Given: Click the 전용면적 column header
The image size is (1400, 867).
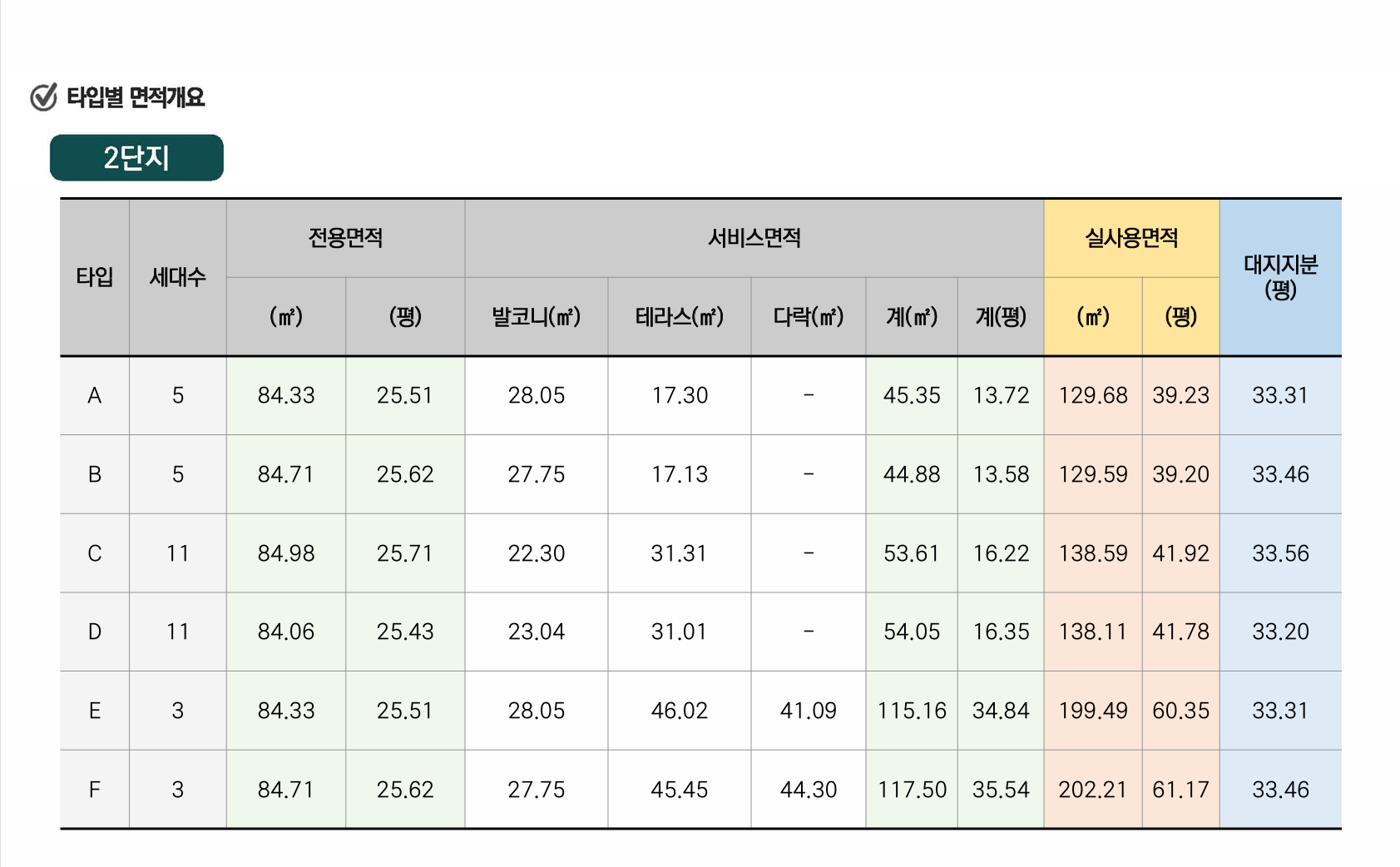Looking at the screenshot, I should (x=345, y=238).
